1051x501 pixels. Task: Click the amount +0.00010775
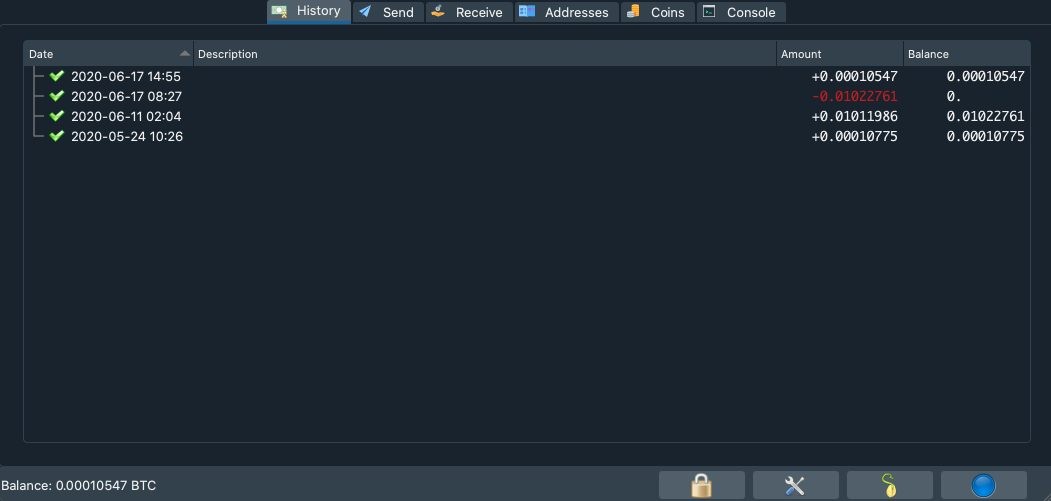[x=855, y=137]
